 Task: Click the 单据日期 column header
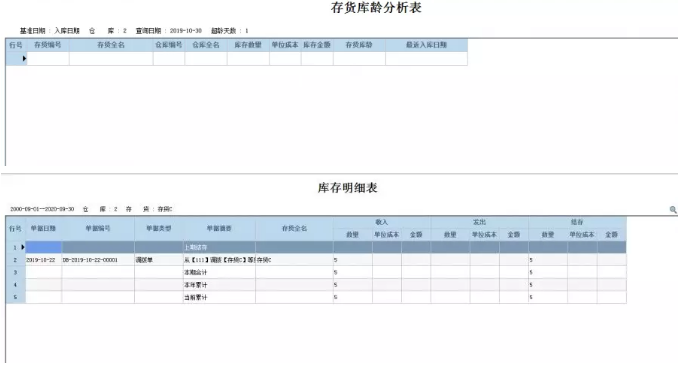point(43,228)
